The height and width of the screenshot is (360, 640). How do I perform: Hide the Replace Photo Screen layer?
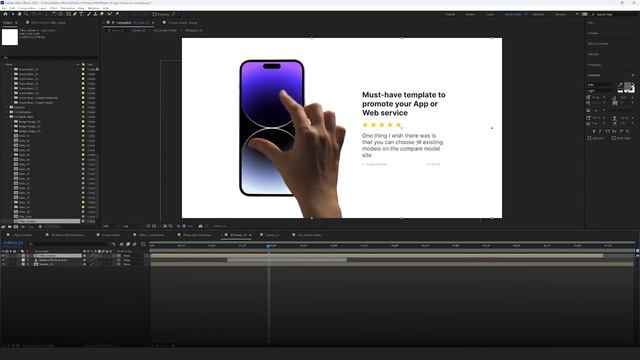[x=3, y=260]
